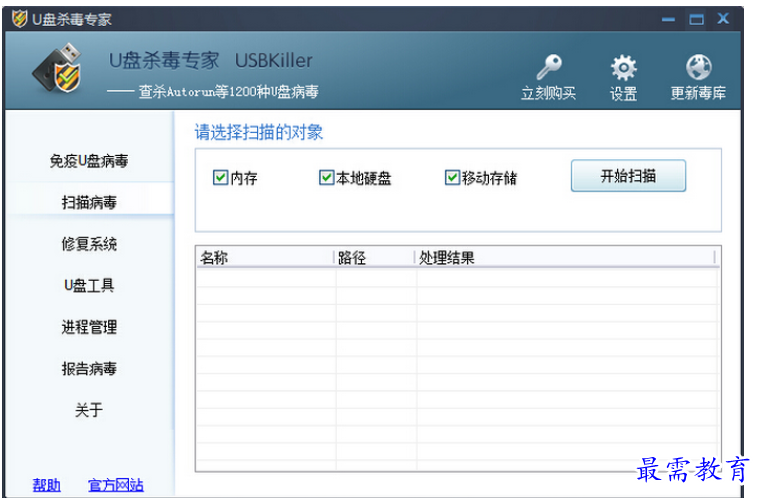
Task: Open 设置 gear icon
Action: 624,67
